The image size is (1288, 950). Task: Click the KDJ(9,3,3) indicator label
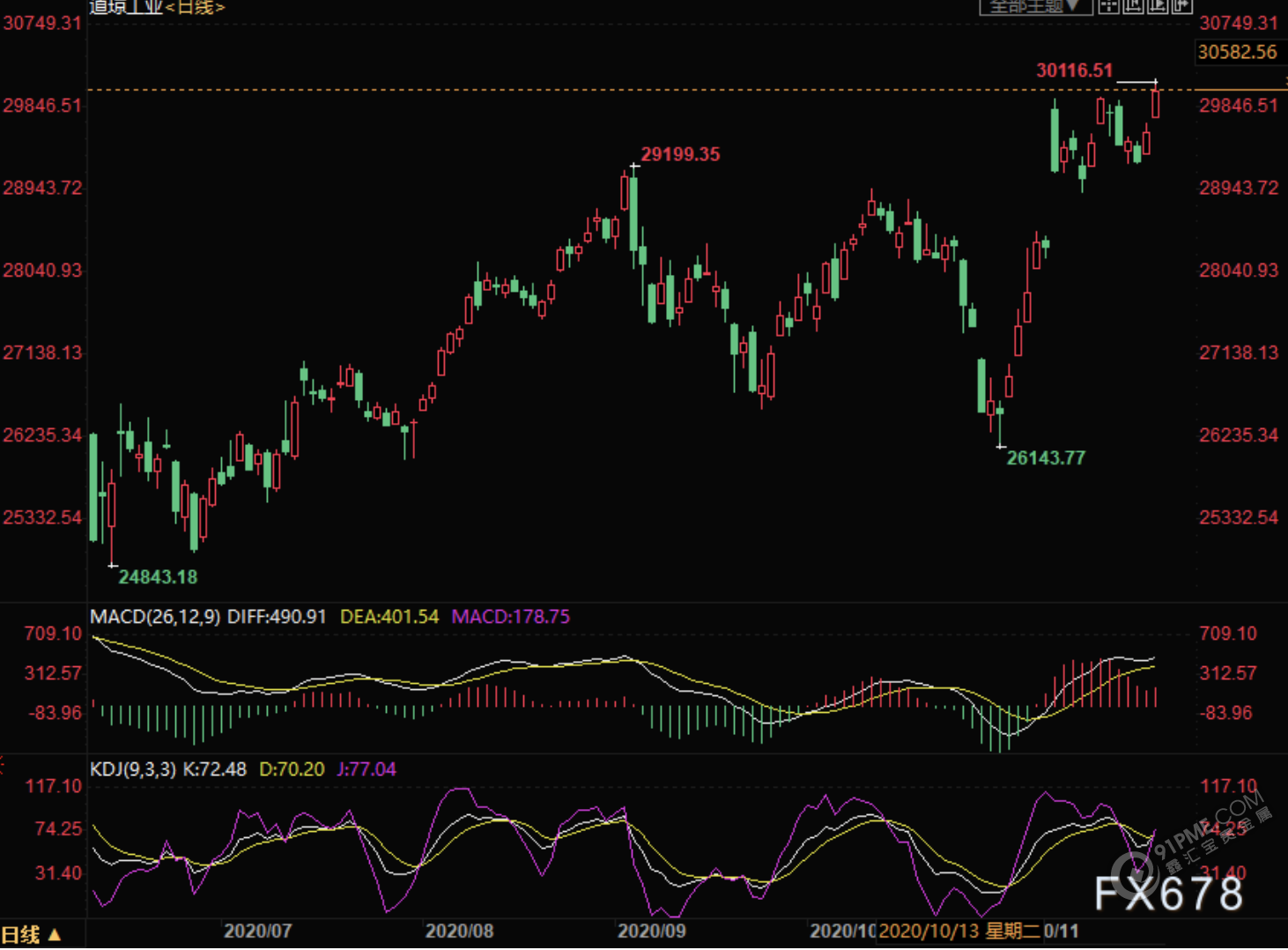pyautogui.click(x=134, y=769)
